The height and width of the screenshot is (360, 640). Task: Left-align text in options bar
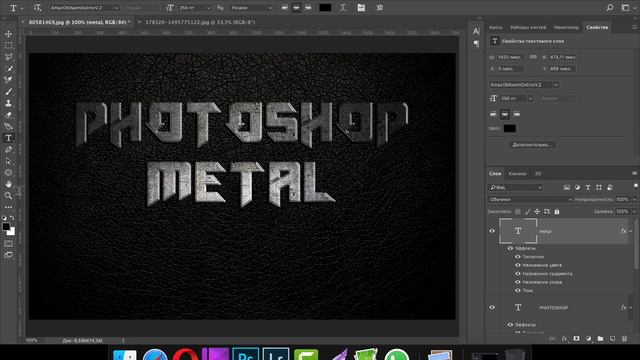(x=284, y=8)
